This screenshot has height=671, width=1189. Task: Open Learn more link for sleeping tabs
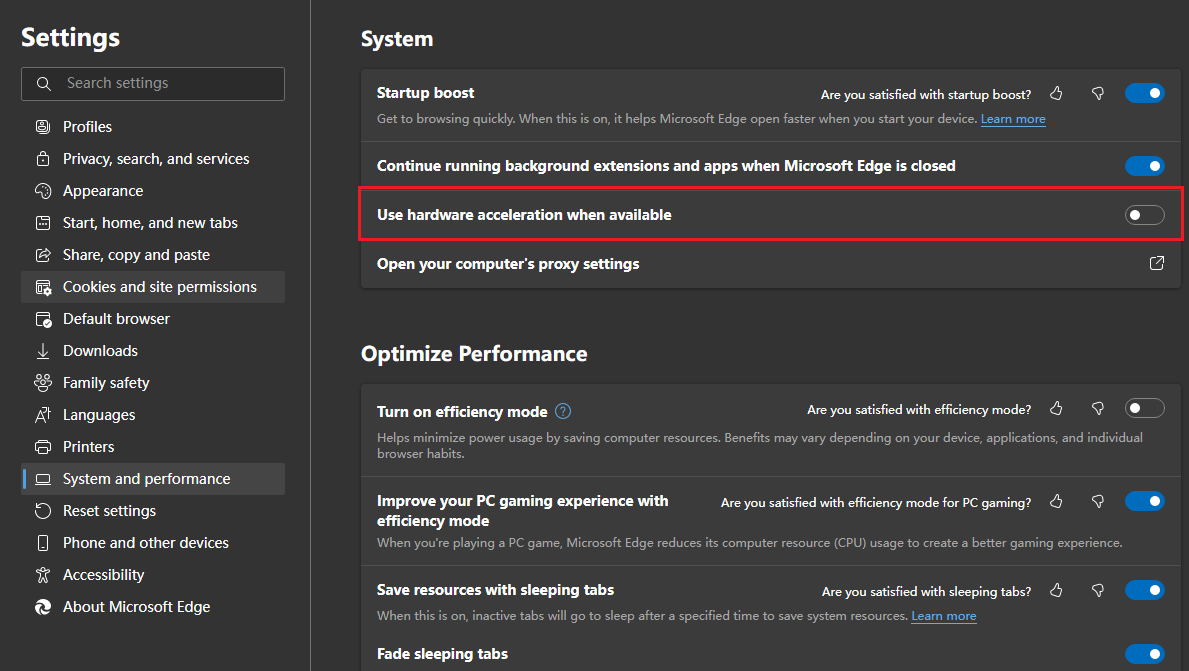(944, 616)
